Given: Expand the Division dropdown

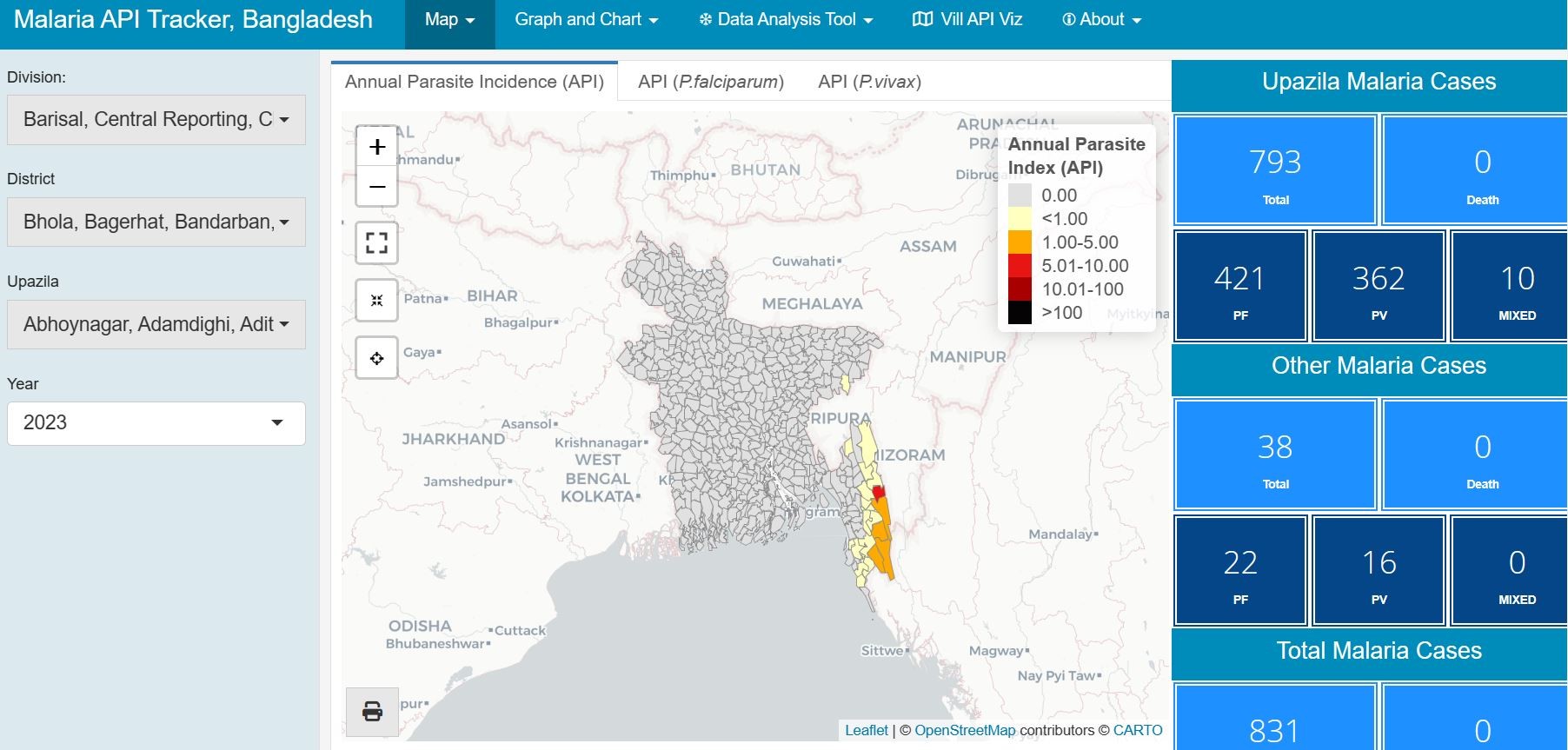Looking at the screenshot, I should coord(156,120).
